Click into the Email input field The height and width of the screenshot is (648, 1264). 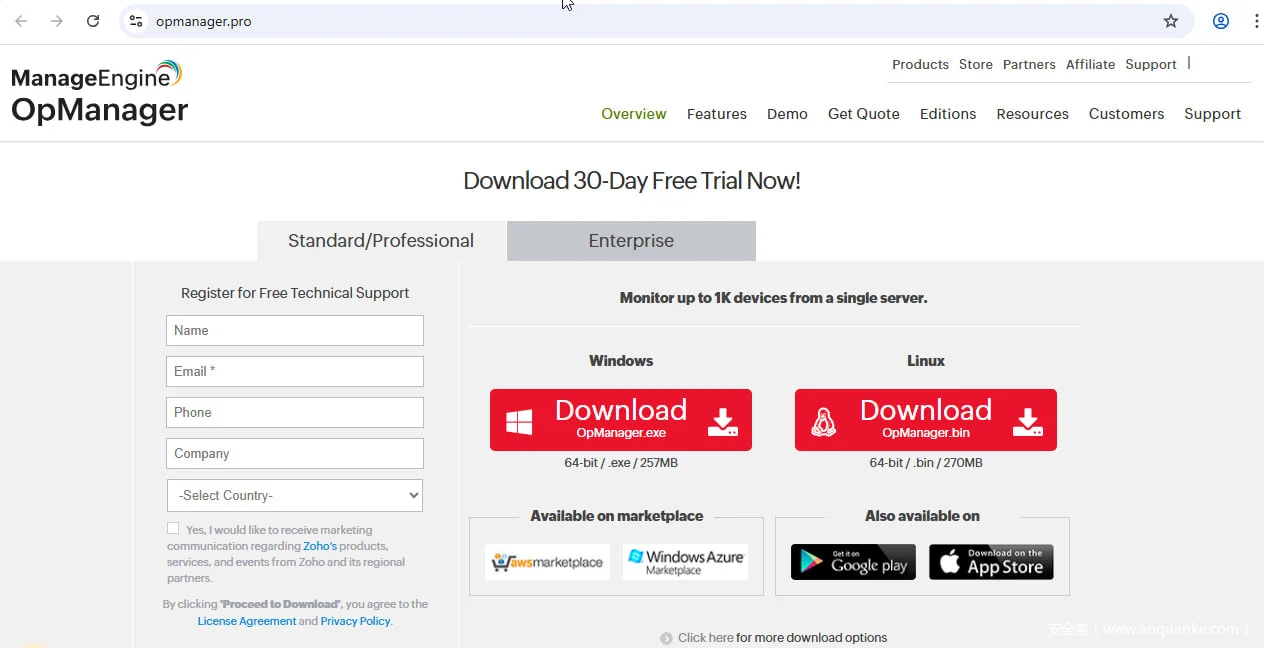coord(295,371)
